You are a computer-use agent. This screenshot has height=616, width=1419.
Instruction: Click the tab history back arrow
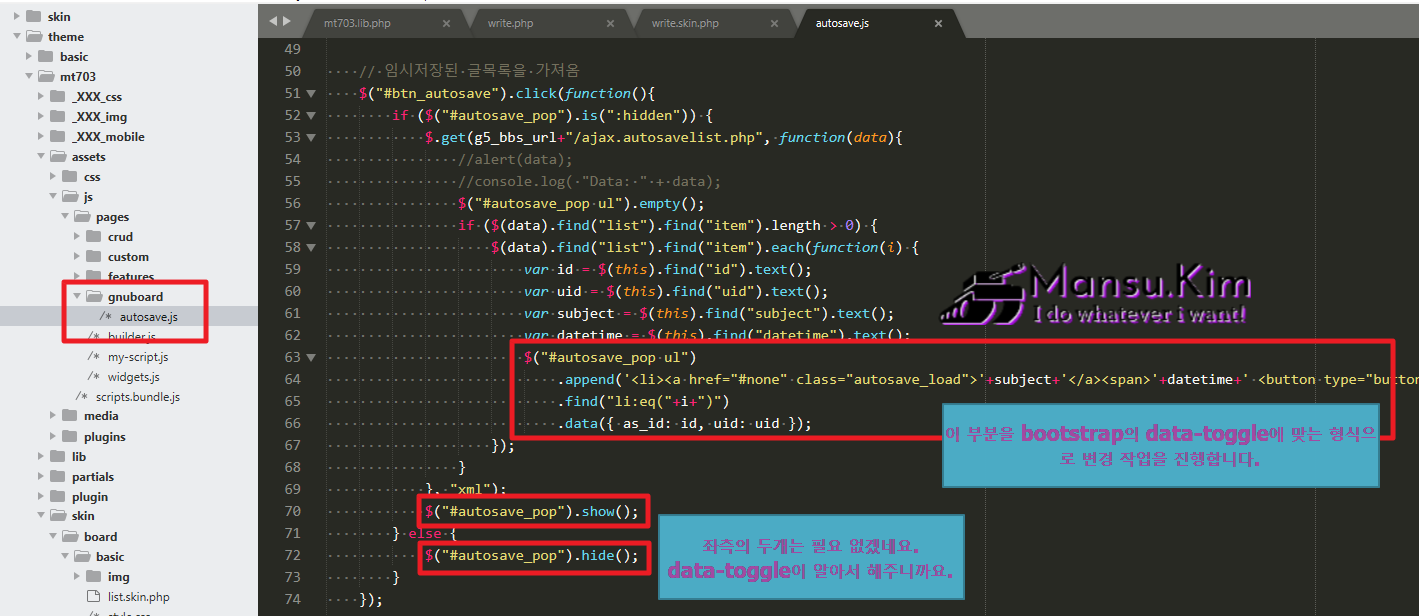click(274, 21)
